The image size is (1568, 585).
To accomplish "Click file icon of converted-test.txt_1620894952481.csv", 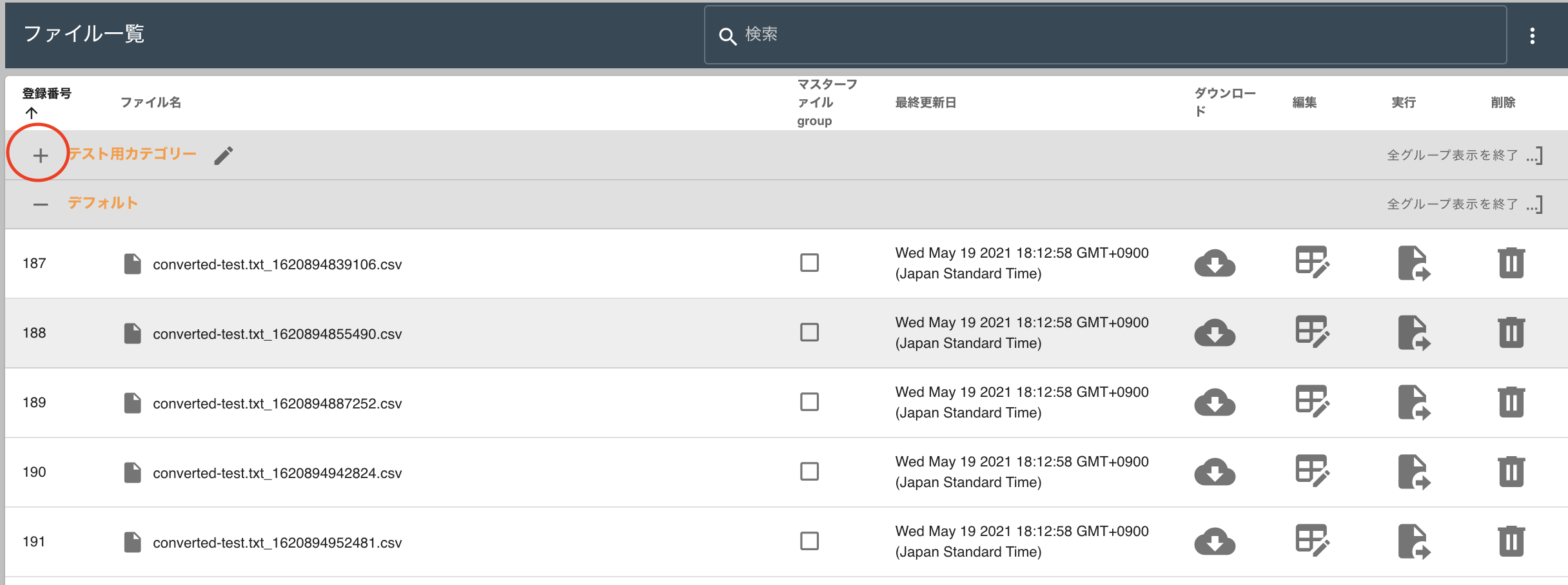I will pyautogui.click(x=132, y=542).
